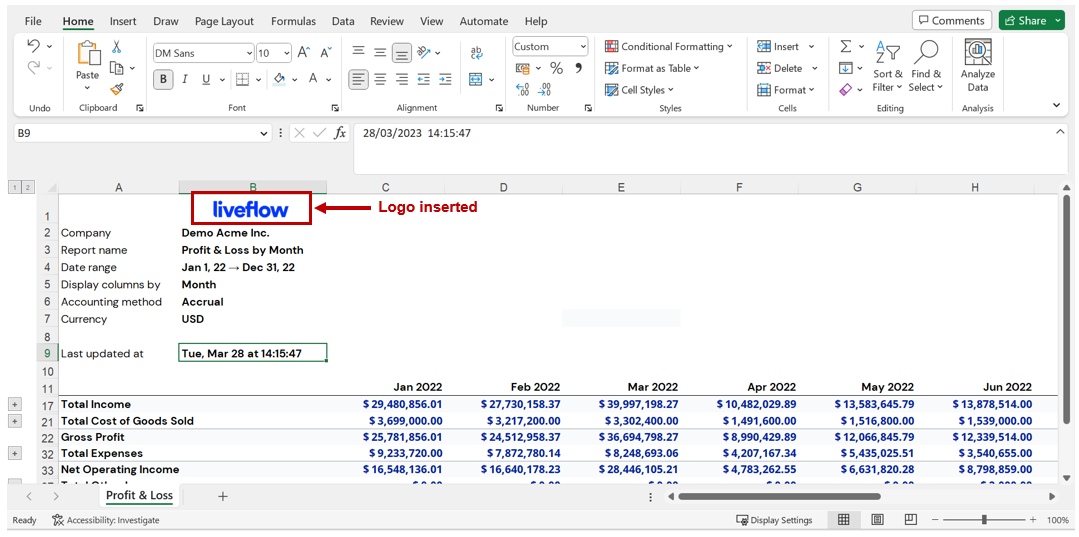Expand grouped row 17 Total Income
Screen dimensions: 1079x537
tap(15, 404)
